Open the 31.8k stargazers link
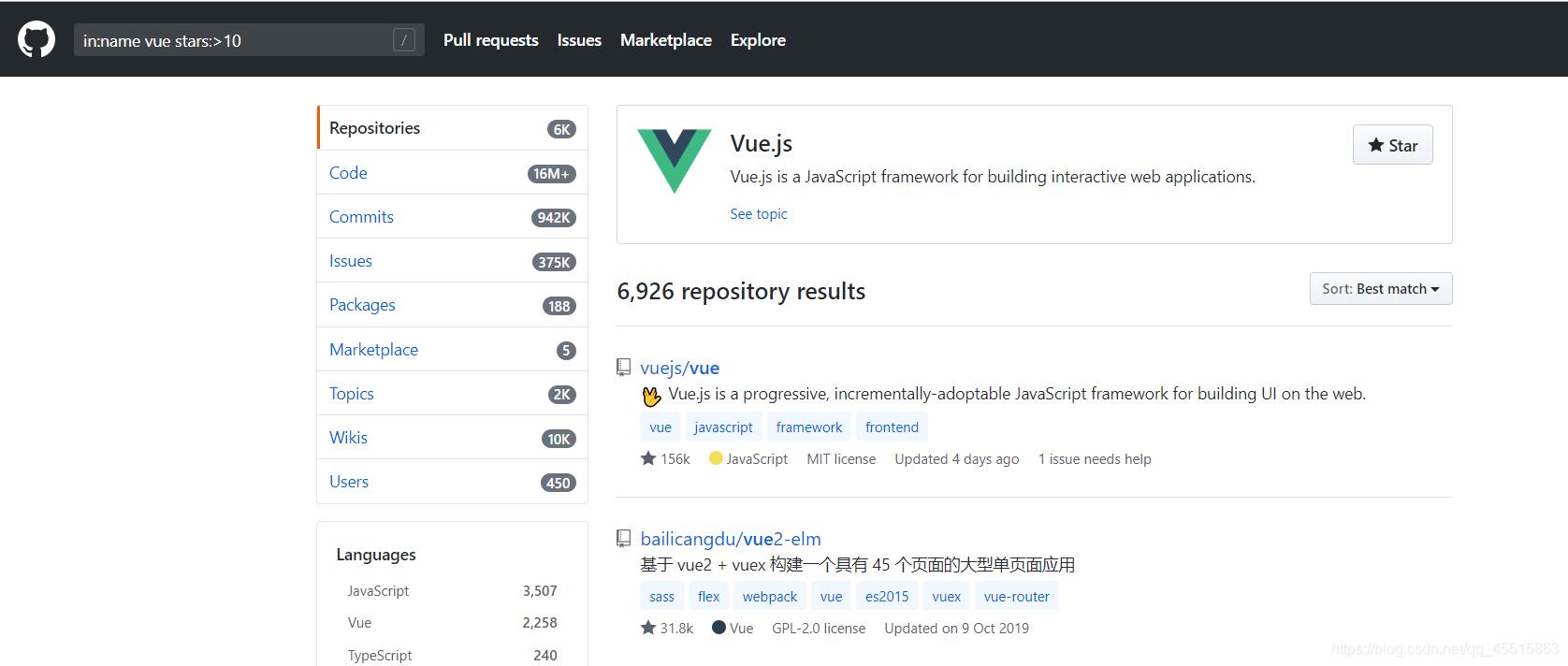The image size is (1568, 666). (x=666, y=629)
